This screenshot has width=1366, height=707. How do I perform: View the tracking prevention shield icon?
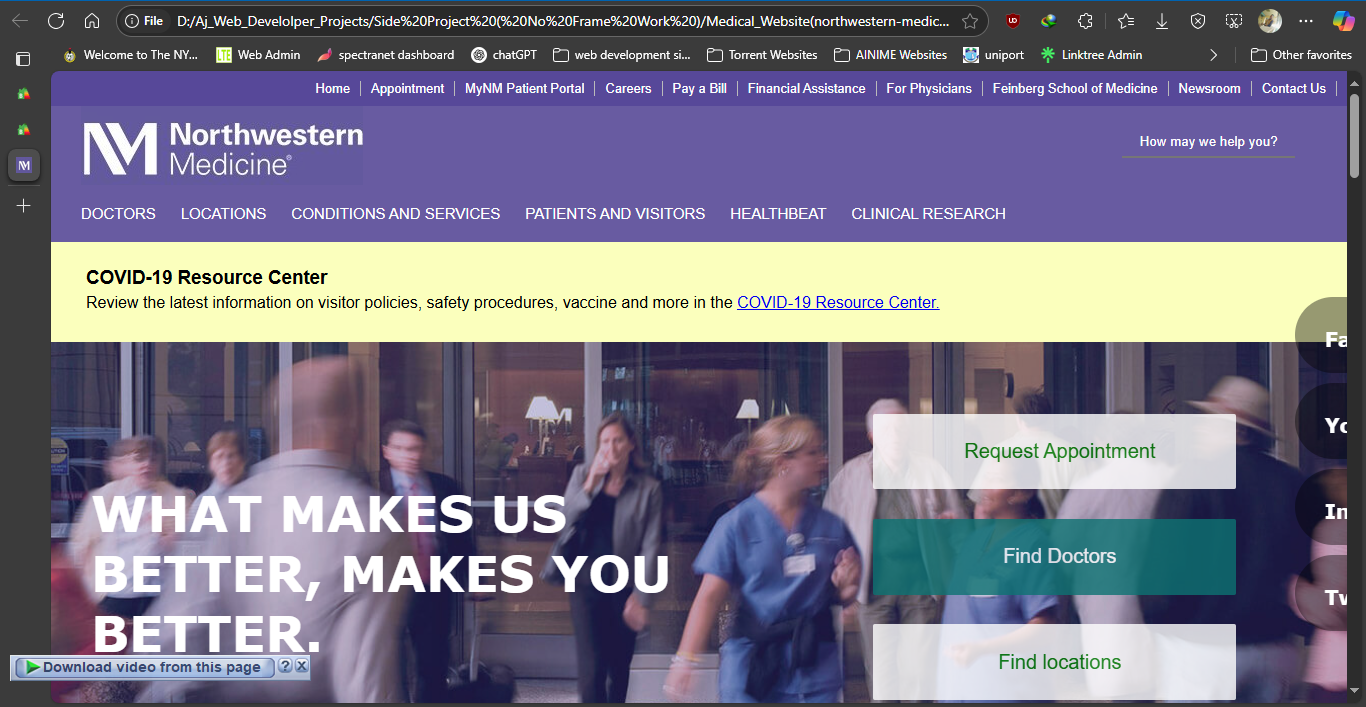tap(1198, 20)
